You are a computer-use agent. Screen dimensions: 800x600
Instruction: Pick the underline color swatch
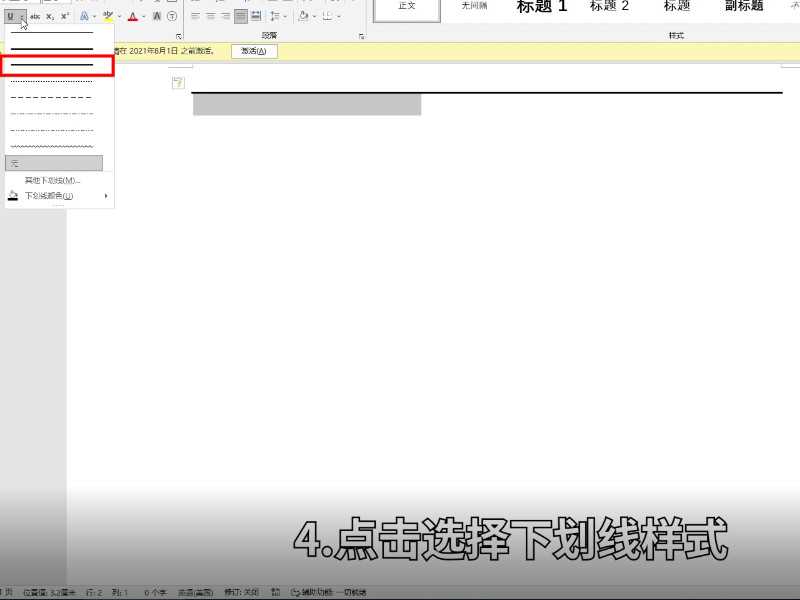point(15,196)
